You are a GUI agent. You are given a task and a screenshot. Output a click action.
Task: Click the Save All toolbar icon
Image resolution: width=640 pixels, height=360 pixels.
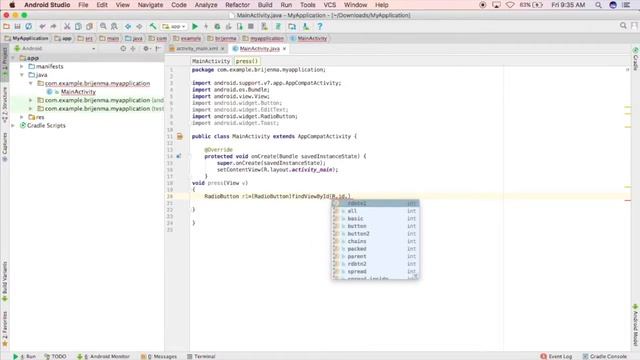[x=17, y=26]
